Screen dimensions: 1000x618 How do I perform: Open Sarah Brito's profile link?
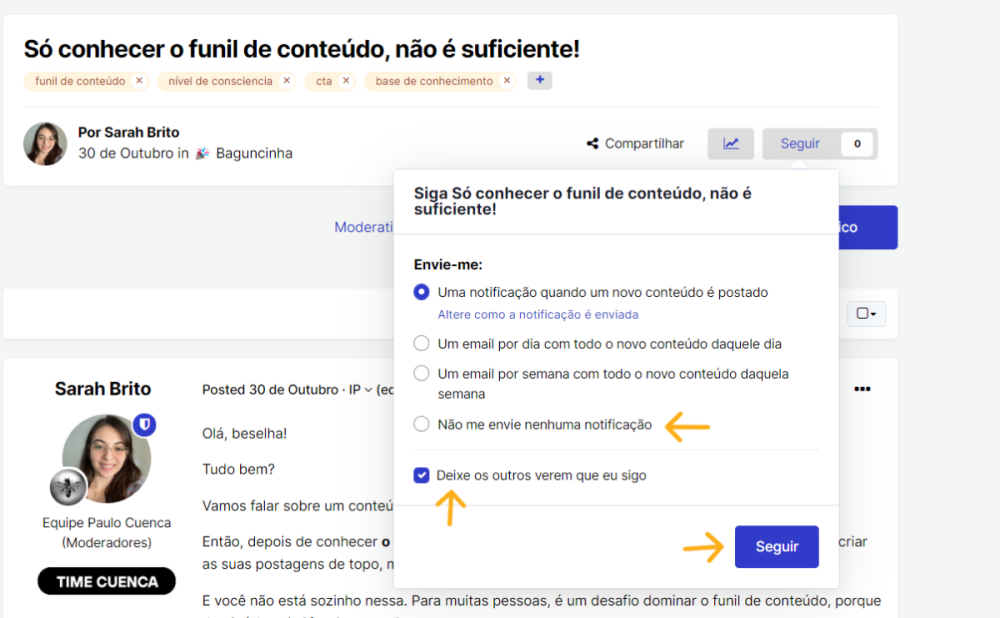coord(131,132)
